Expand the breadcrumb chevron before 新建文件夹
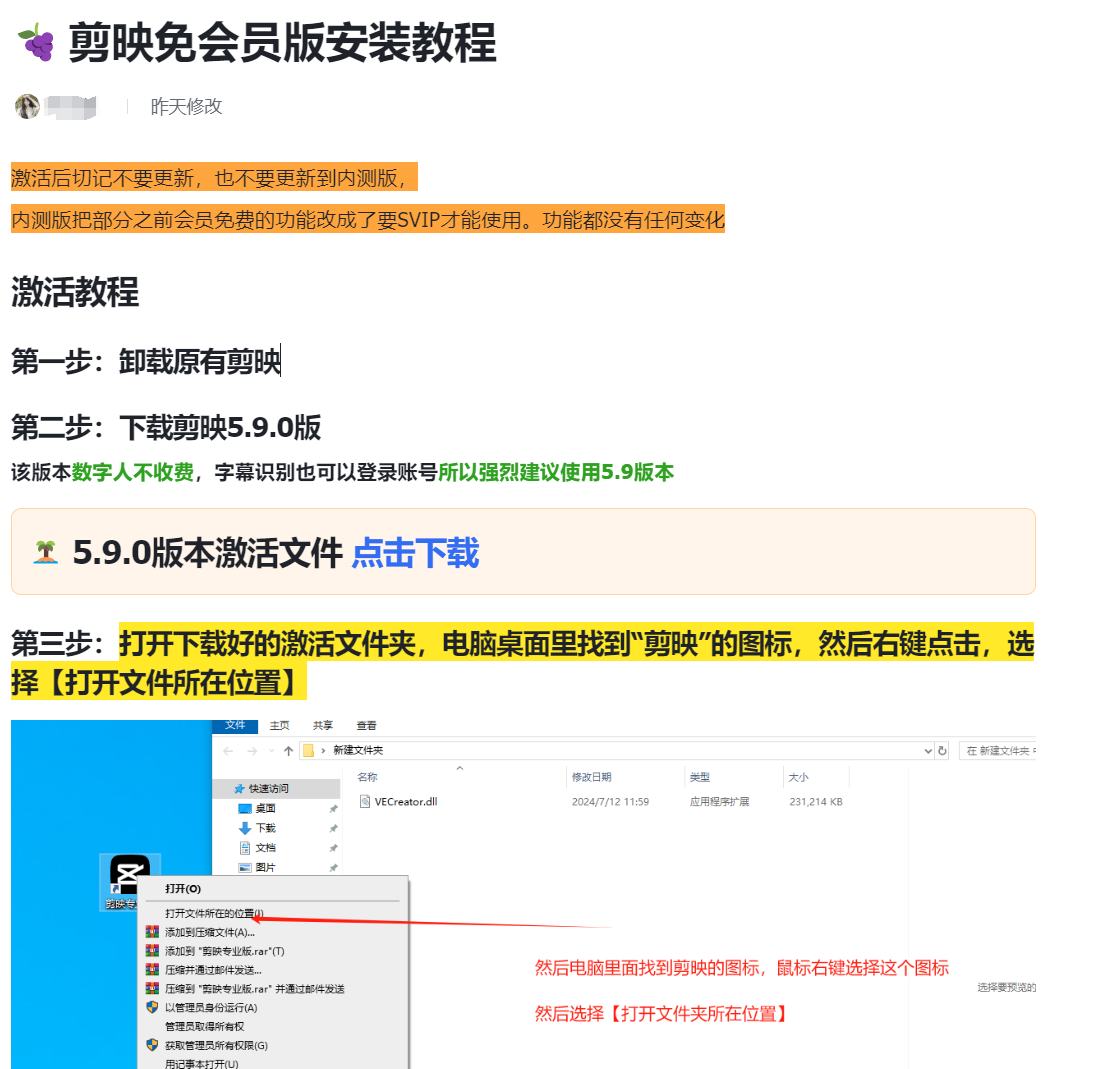 (x=323, y=751)
